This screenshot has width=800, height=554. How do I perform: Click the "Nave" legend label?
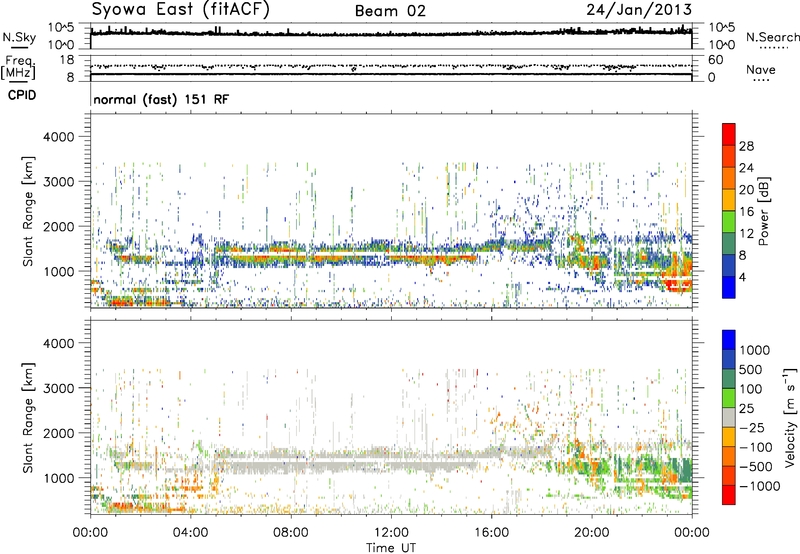click(x=761, y=69)
